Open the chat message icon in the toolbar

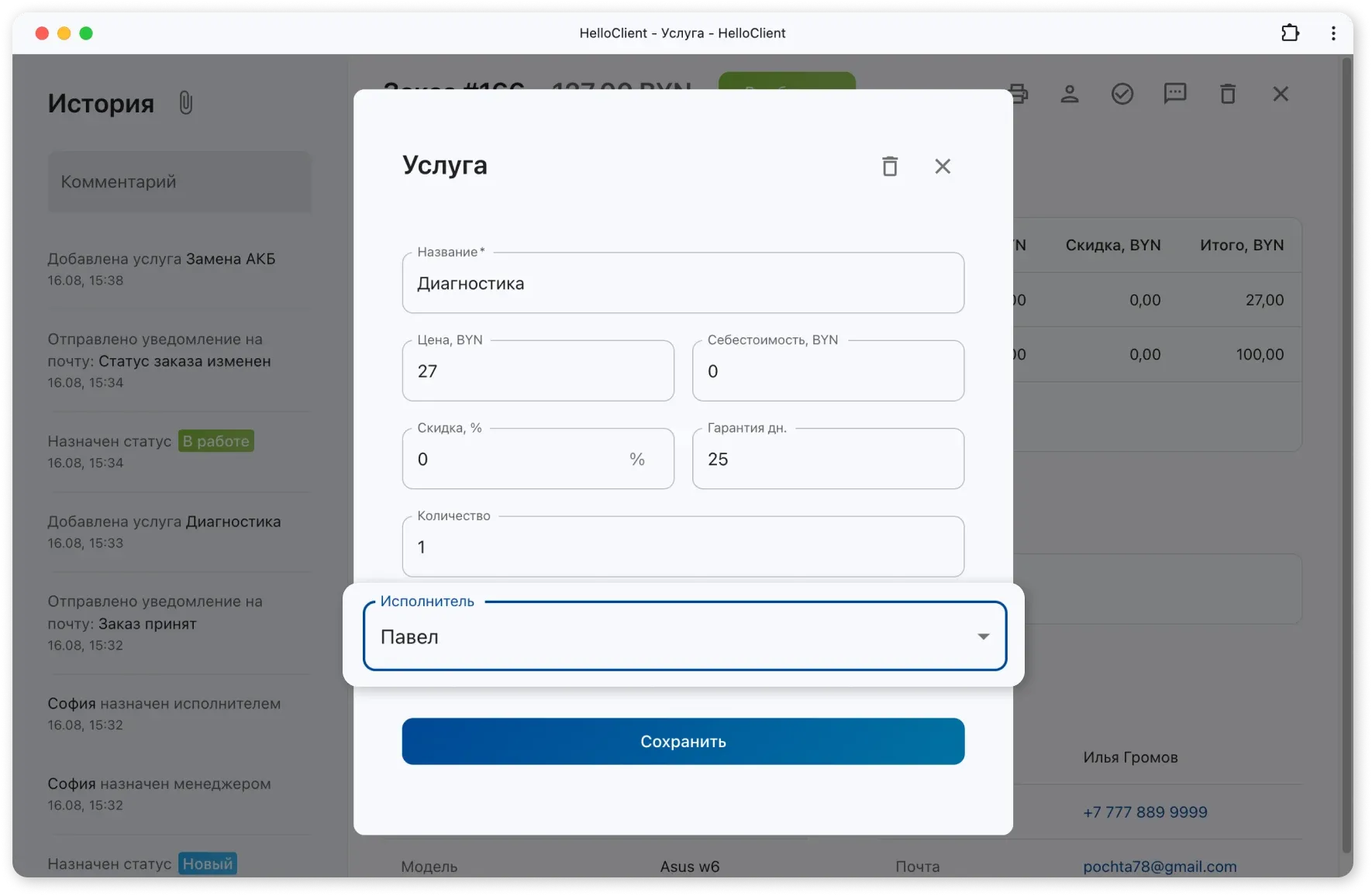1175,94
